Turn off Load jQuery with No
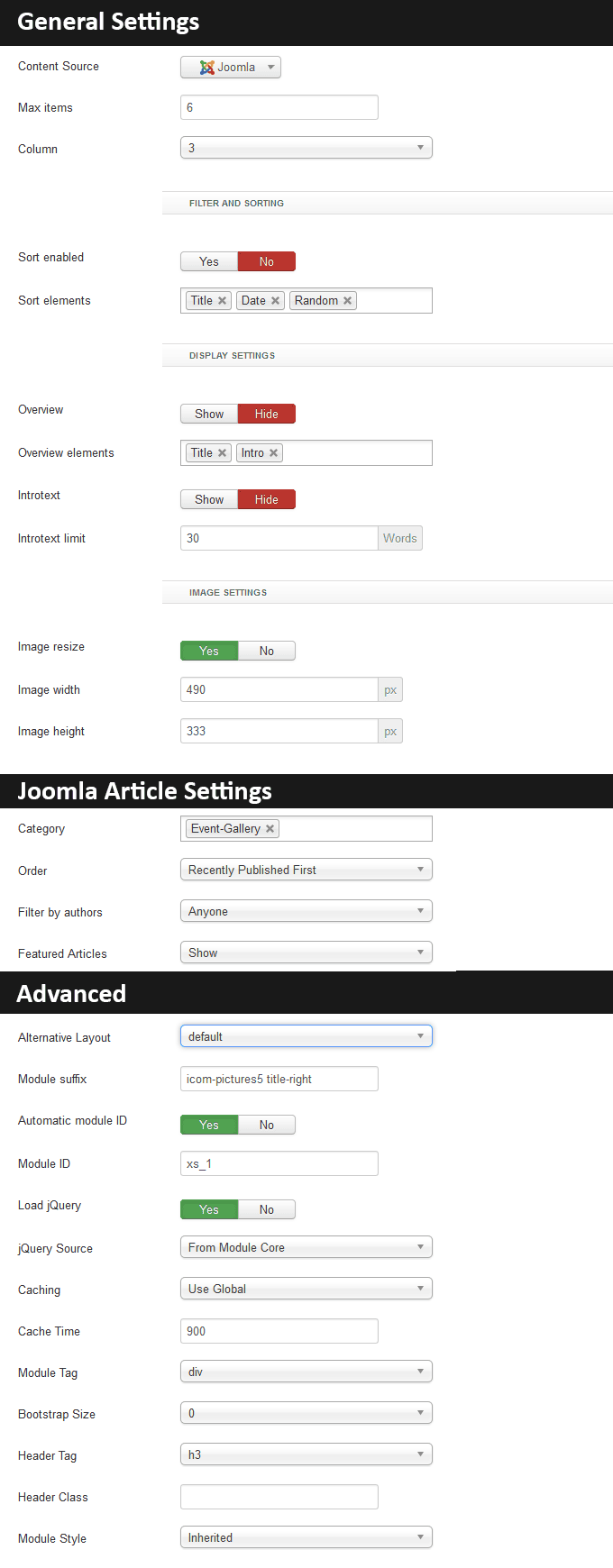 (x=267, y=1210)
